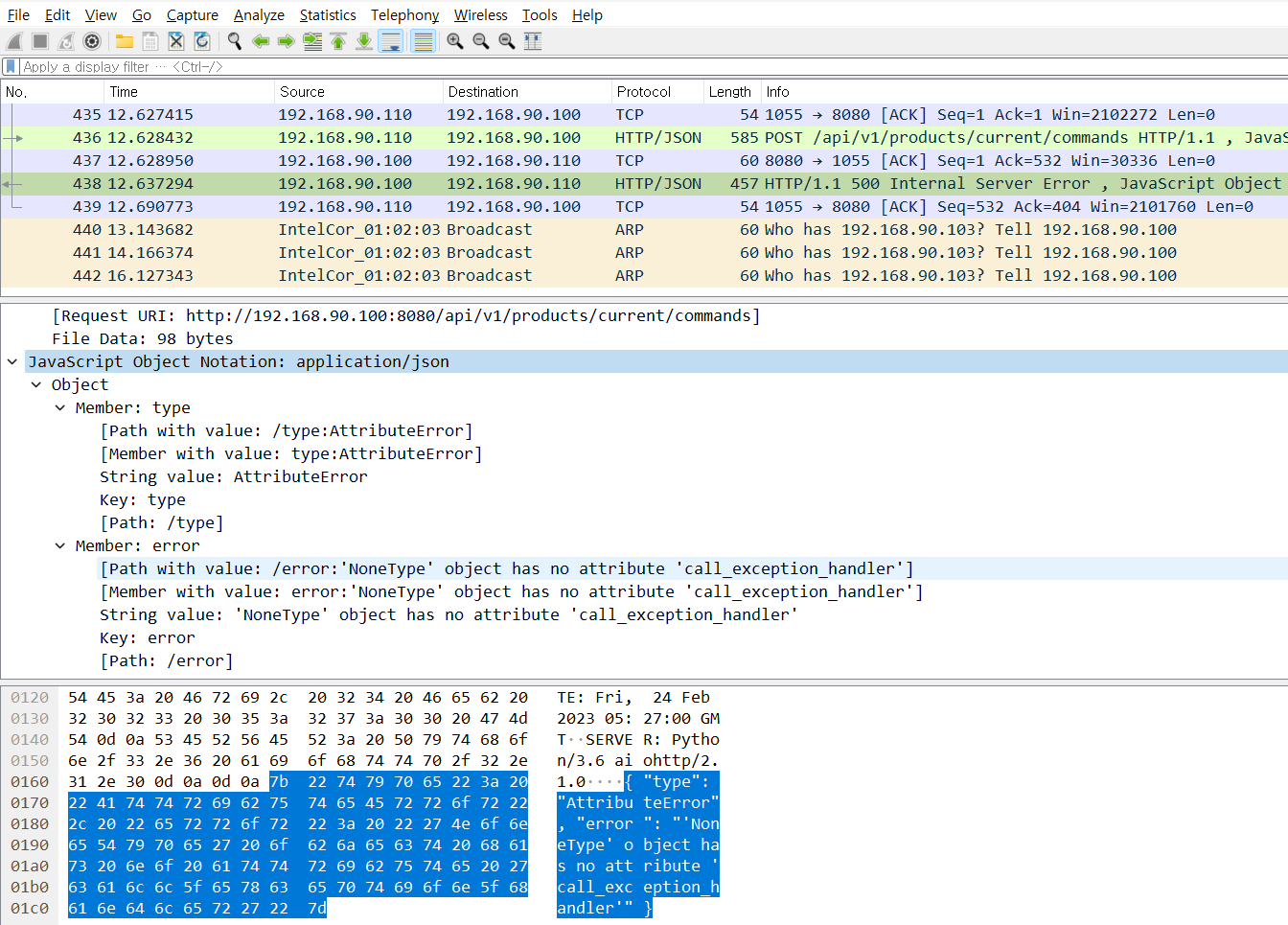Reset text to normal size
Viewport: 1288px width, 925px height.
[507, 41]
